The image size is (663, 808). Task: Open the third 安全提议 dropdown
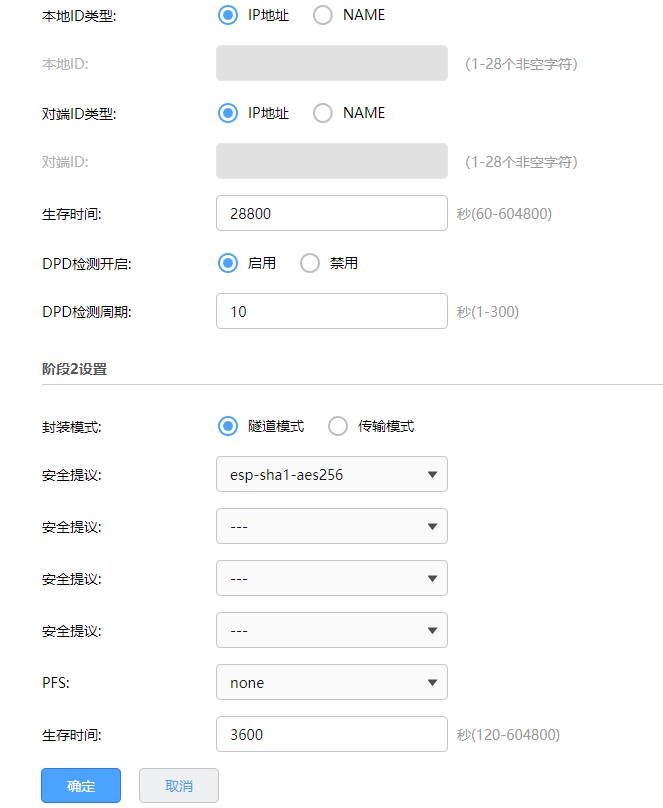coord(331,578)
